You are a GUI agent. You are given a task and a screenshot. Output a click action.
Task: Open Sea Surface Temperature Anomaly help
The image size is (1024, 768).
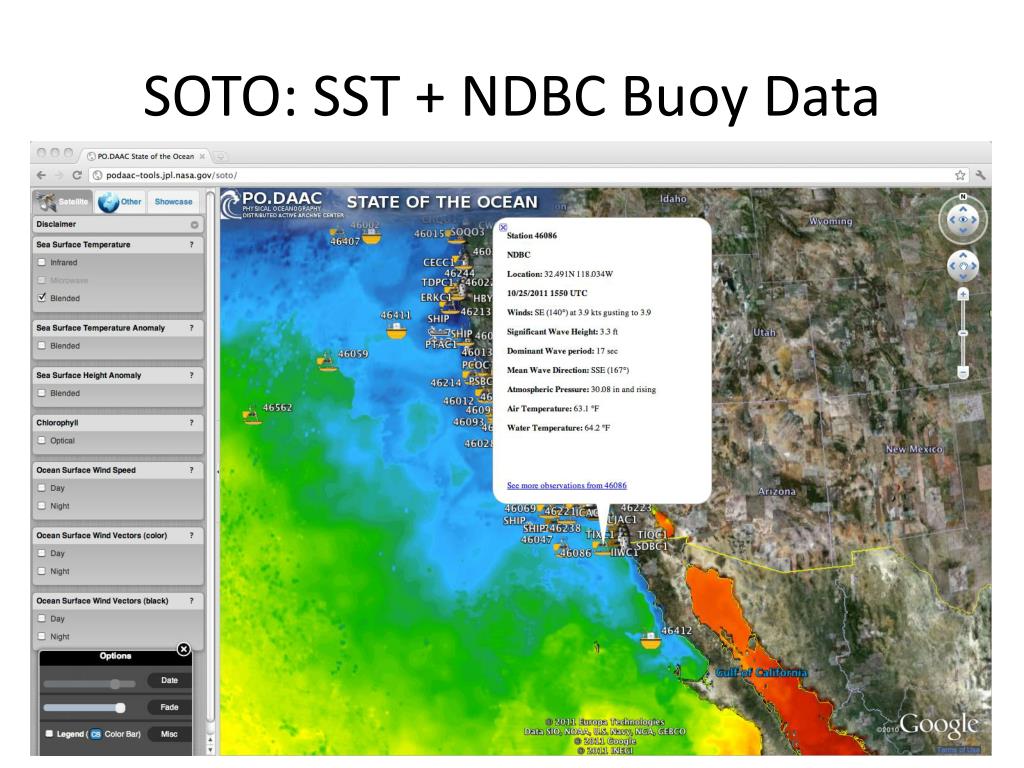(x=191, y=328)
